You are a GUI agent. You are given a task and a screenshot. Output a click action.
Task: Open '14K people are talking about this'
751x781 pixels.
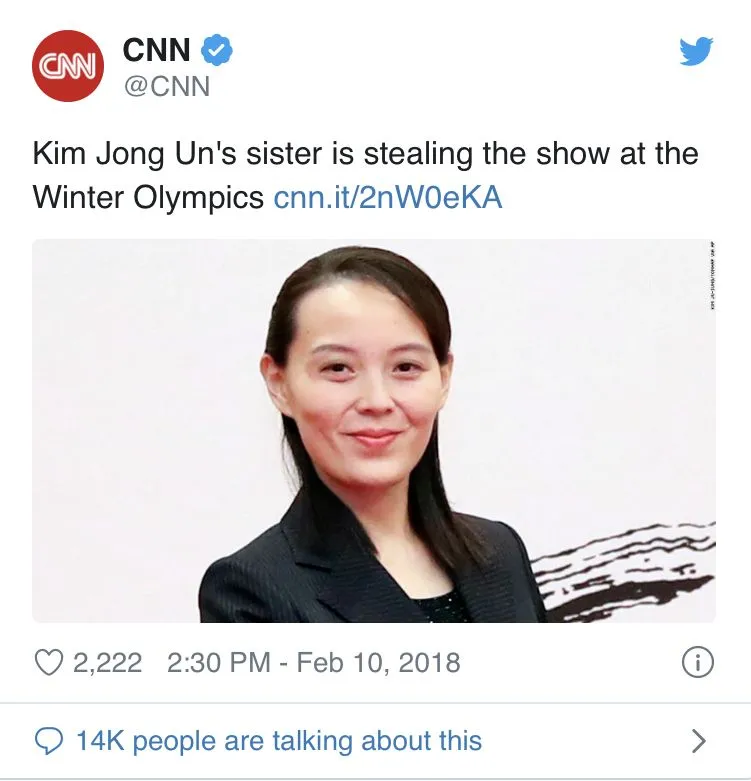click(279, 741)
